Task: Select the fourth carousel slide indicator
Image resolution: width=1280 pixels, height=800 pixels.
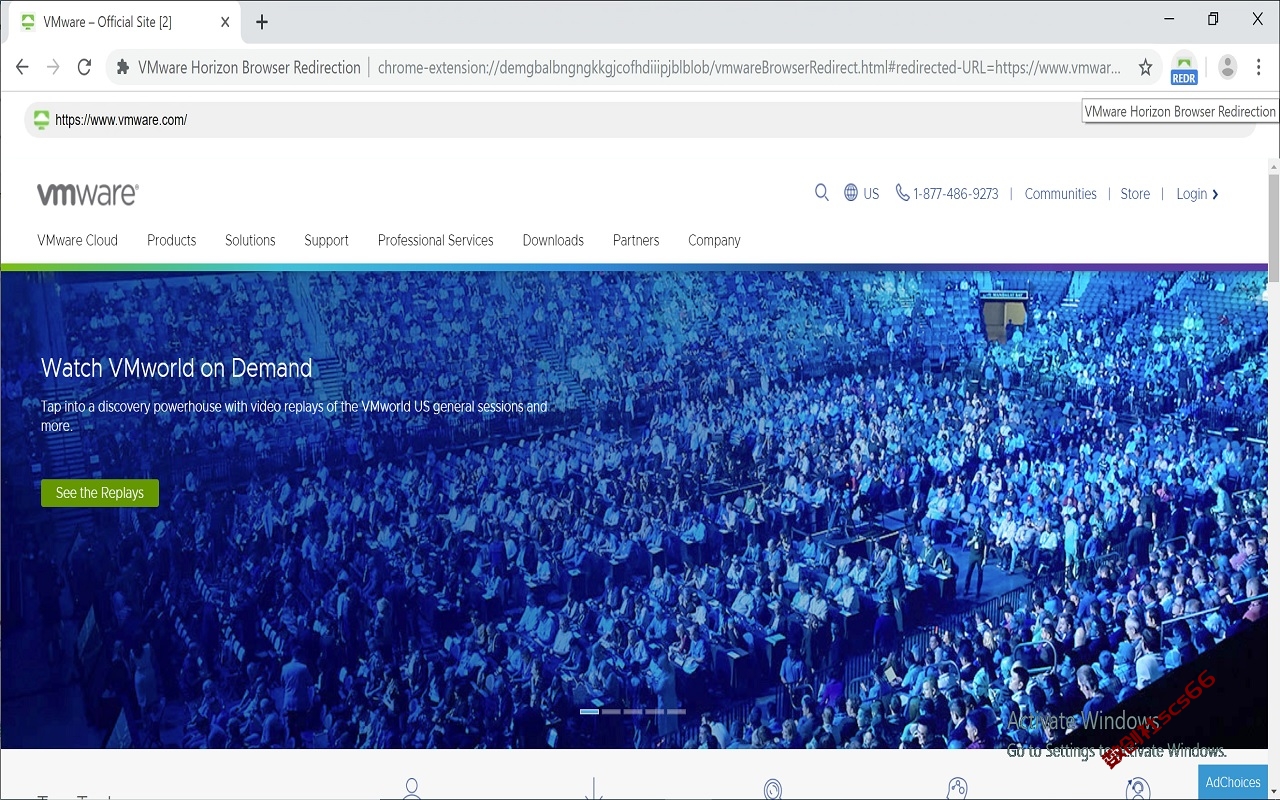Action: point(654,711)
